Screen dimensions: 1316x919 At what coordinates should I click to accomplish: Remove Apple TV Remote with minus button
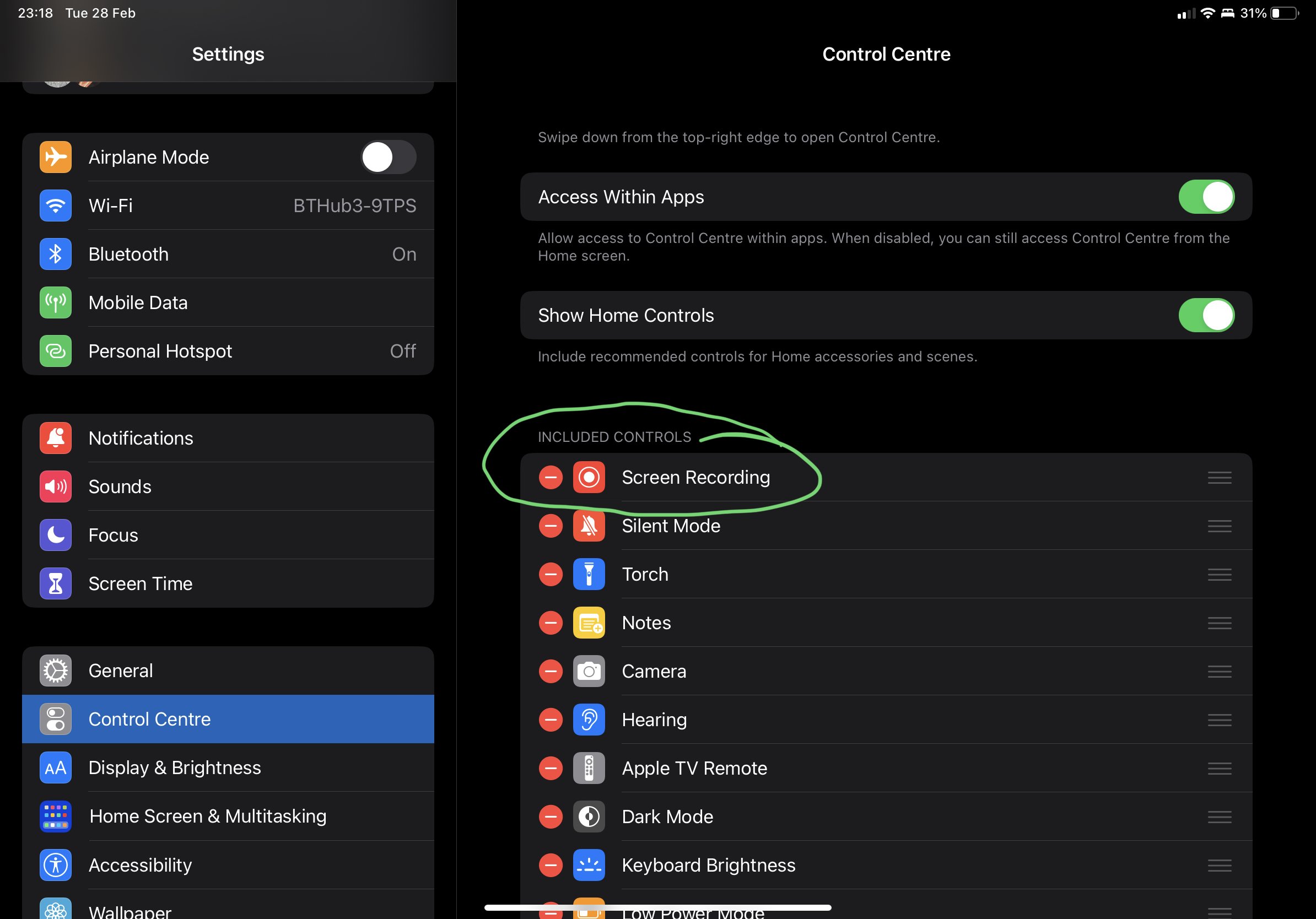550,767
